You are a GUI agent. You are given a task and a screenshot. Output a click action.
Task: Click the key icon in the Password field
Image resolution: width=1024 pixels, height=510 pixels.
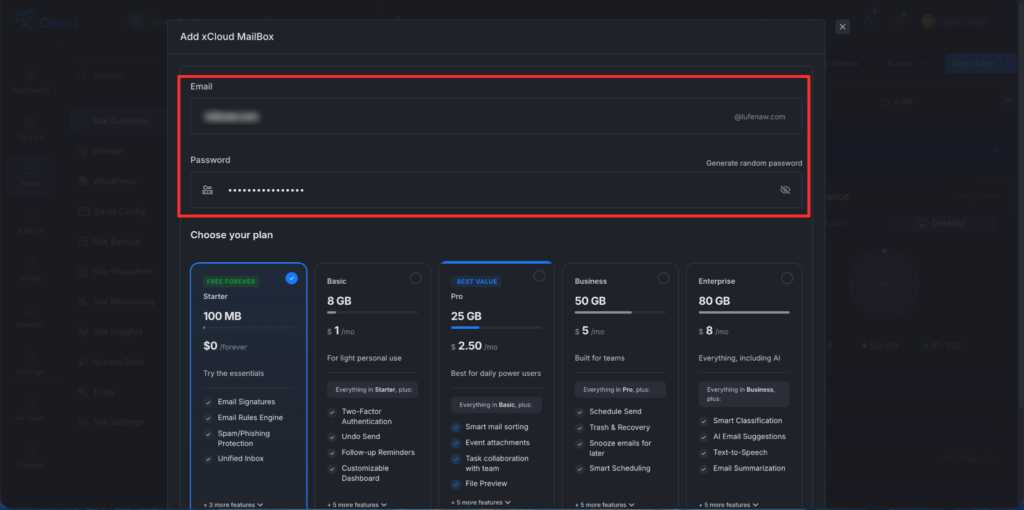coord(207,190)
